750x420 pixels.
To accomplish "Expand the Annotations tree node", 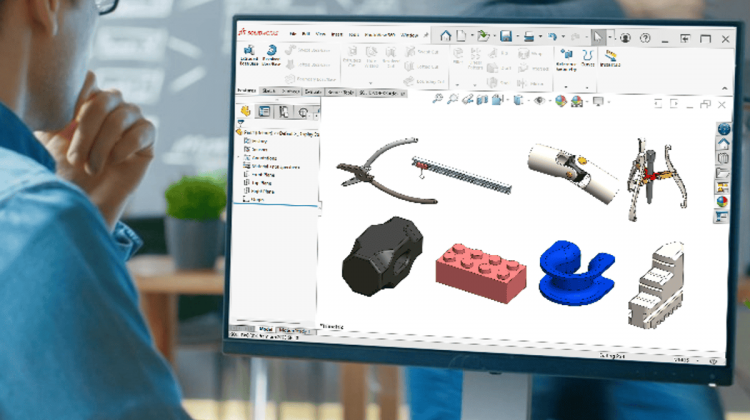I will [240, 157].
